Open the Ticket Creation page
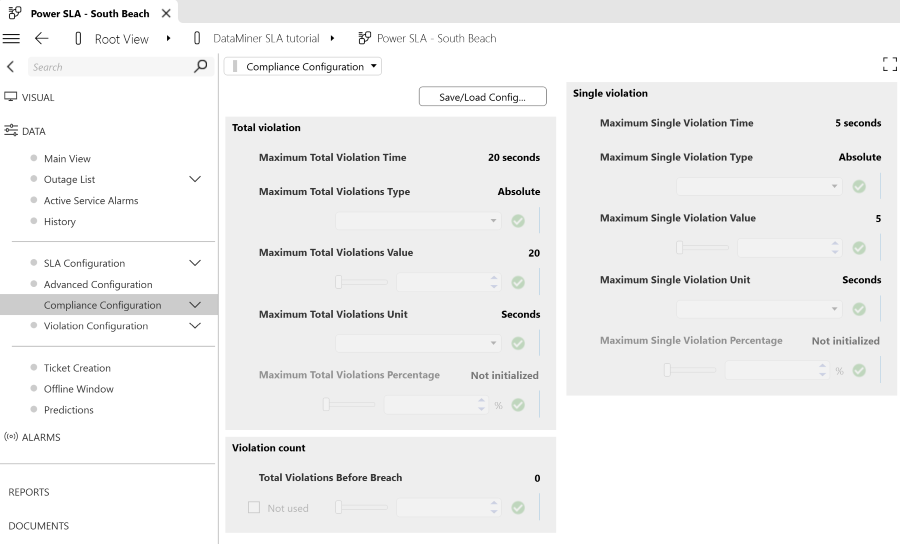The image size is (900, 544). tap(77, 368)
